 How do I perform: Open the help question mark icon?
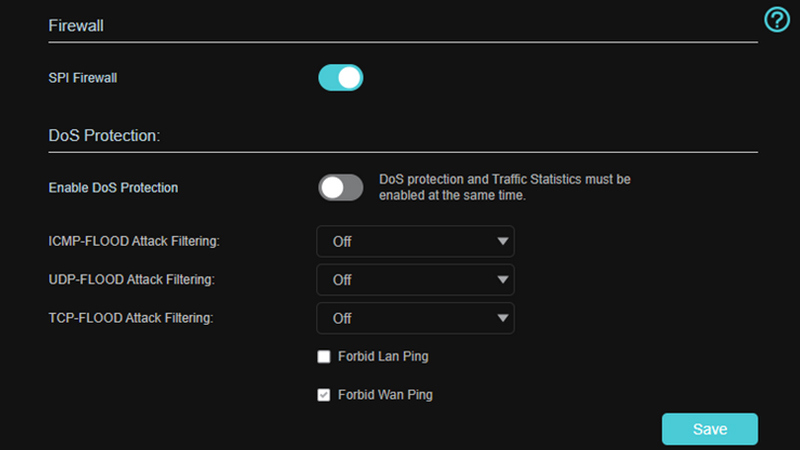(777, 19)
